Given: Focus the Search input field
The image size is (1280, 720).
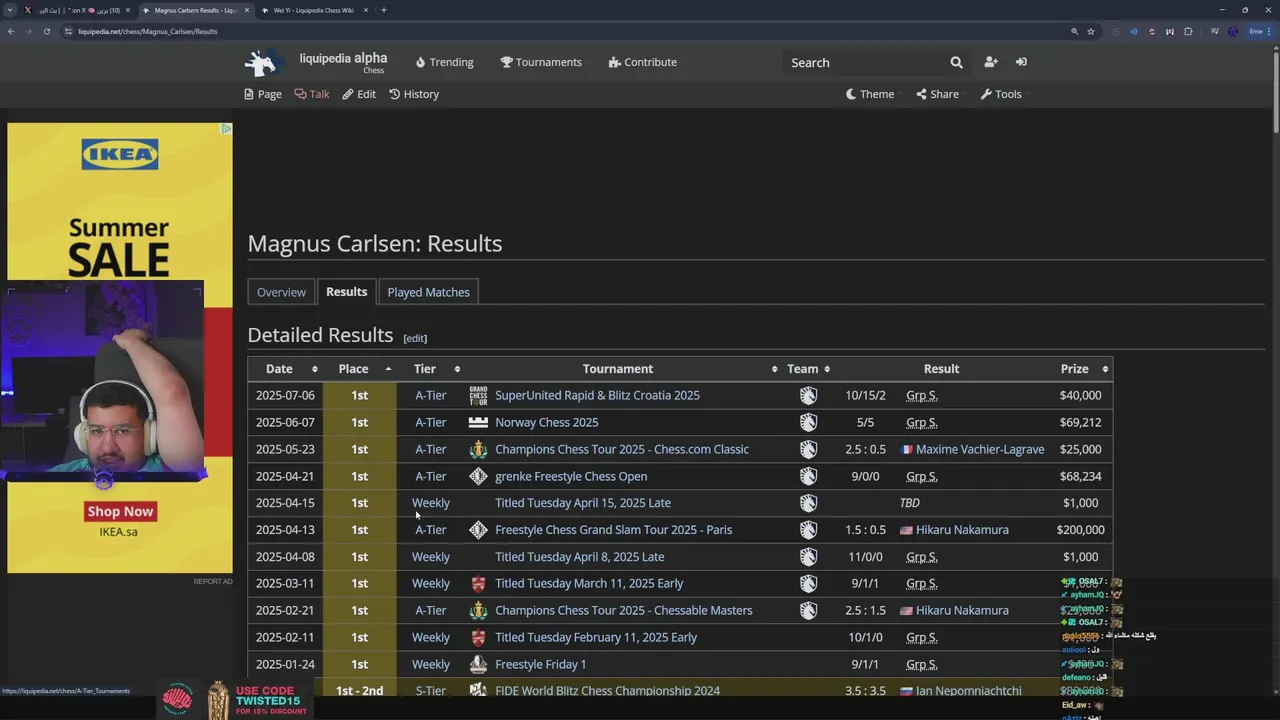Looking at the screenshot, I should [865, 62].
